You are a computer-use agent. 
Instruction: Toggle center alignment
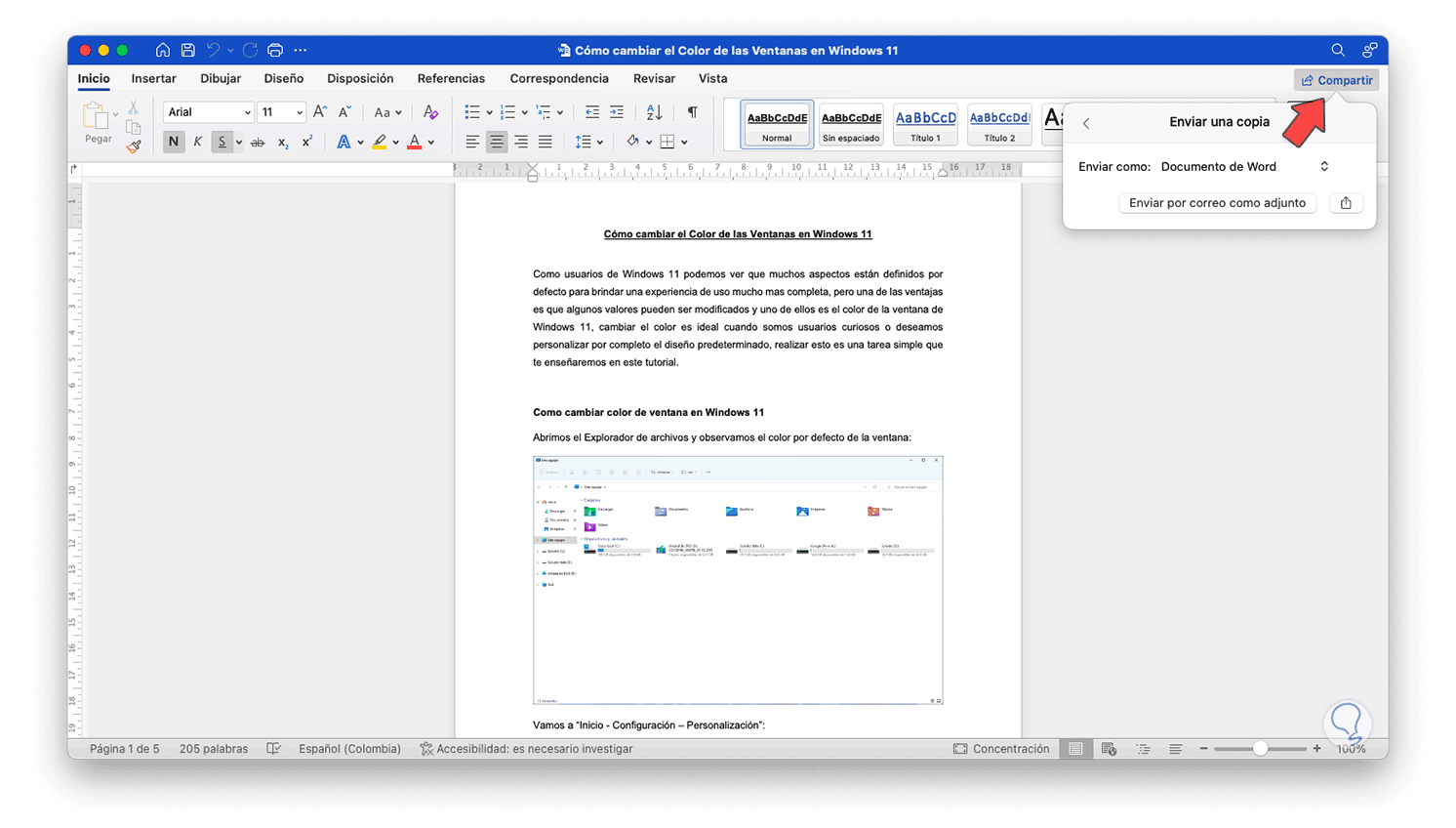[497, 143]
